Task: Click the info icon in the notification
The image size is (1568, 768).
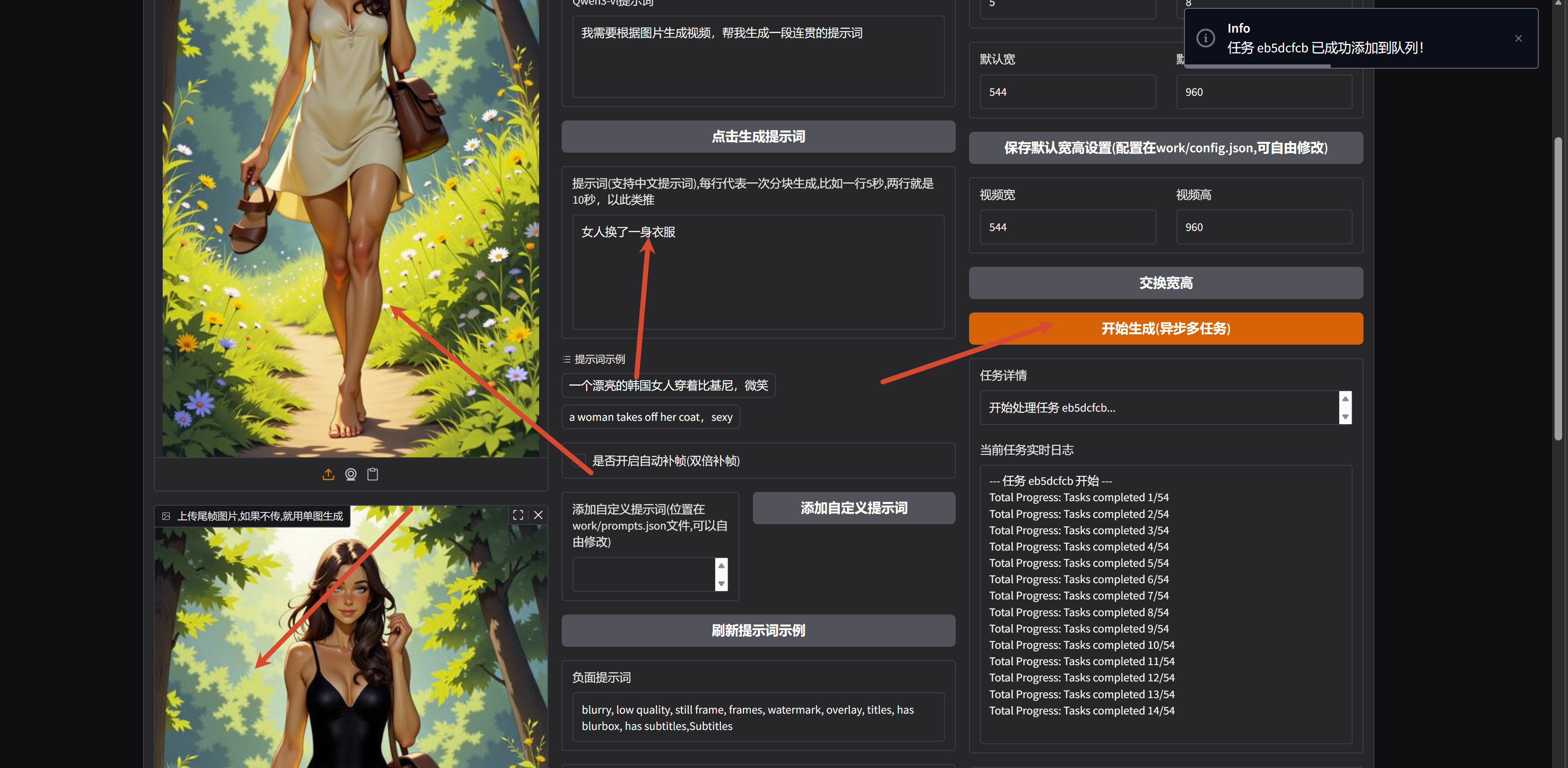Action: point(1205,38)
